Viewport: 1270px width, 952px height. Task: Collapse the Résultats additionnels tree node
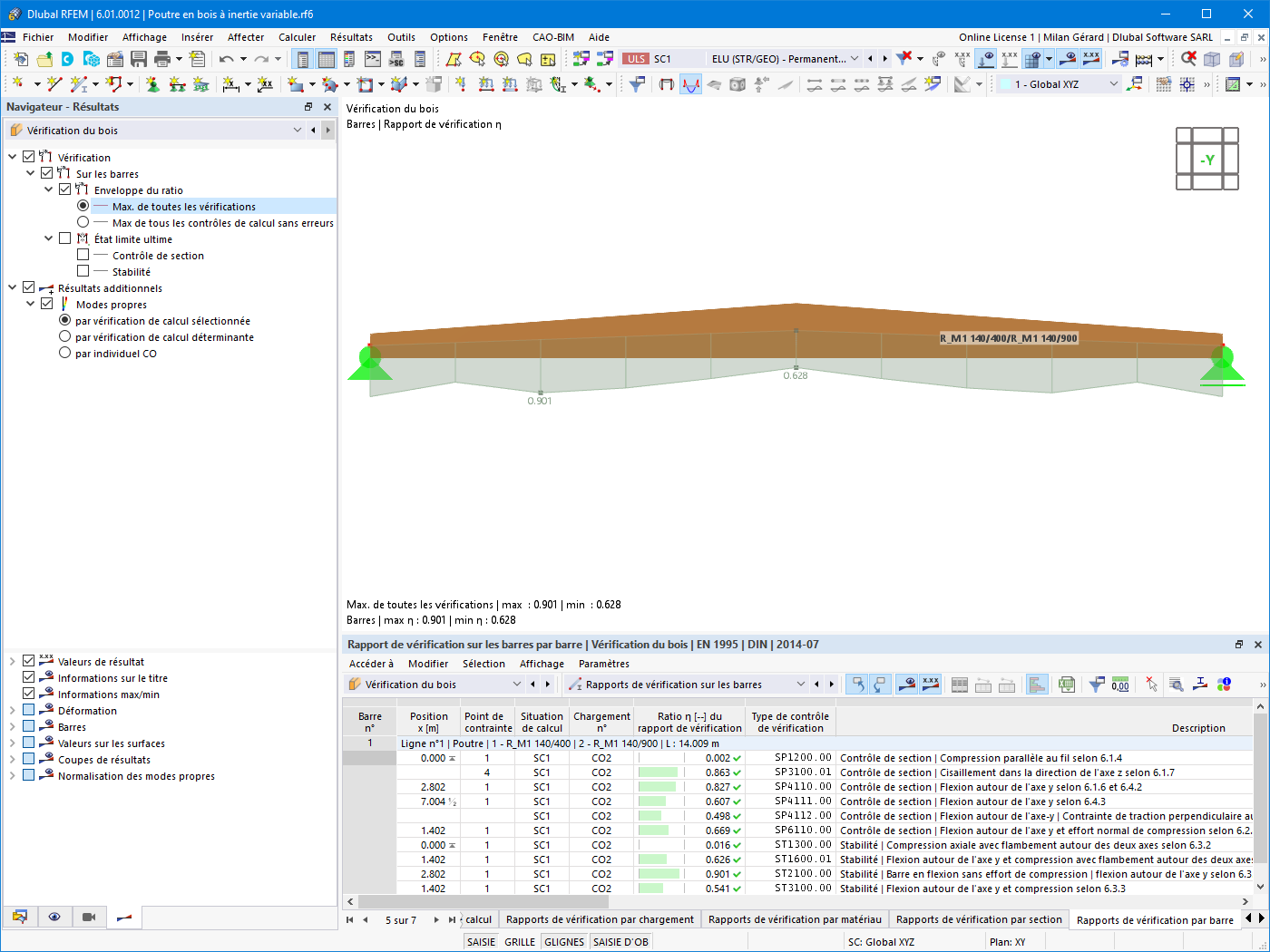pos(13,287)
